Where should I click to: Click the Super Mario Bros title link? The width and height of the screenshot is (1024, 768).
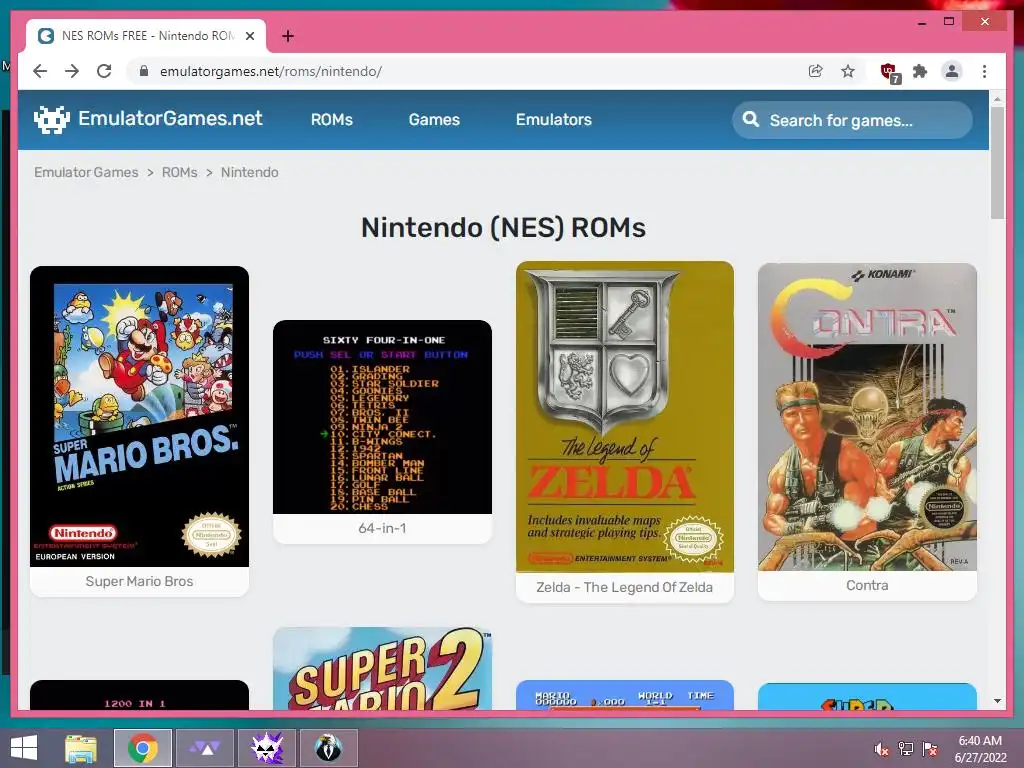[x=139, y=581]
